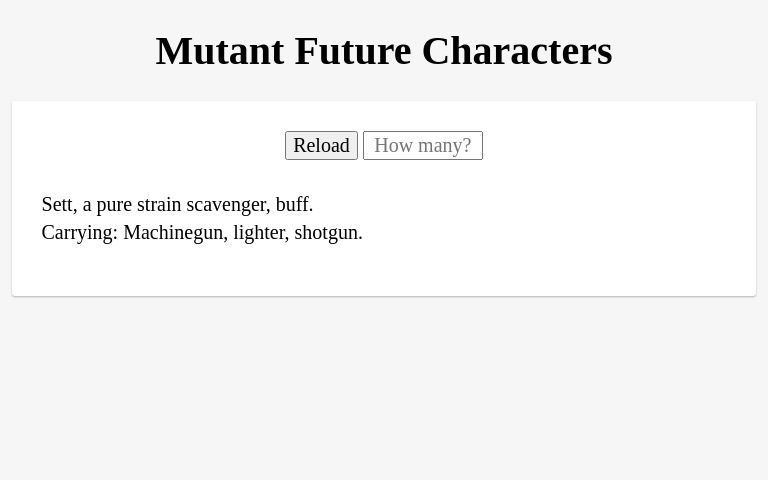
Task: Click the Mutant Future Characters heading
Action: pyautogui.click(x=384, y=51)
